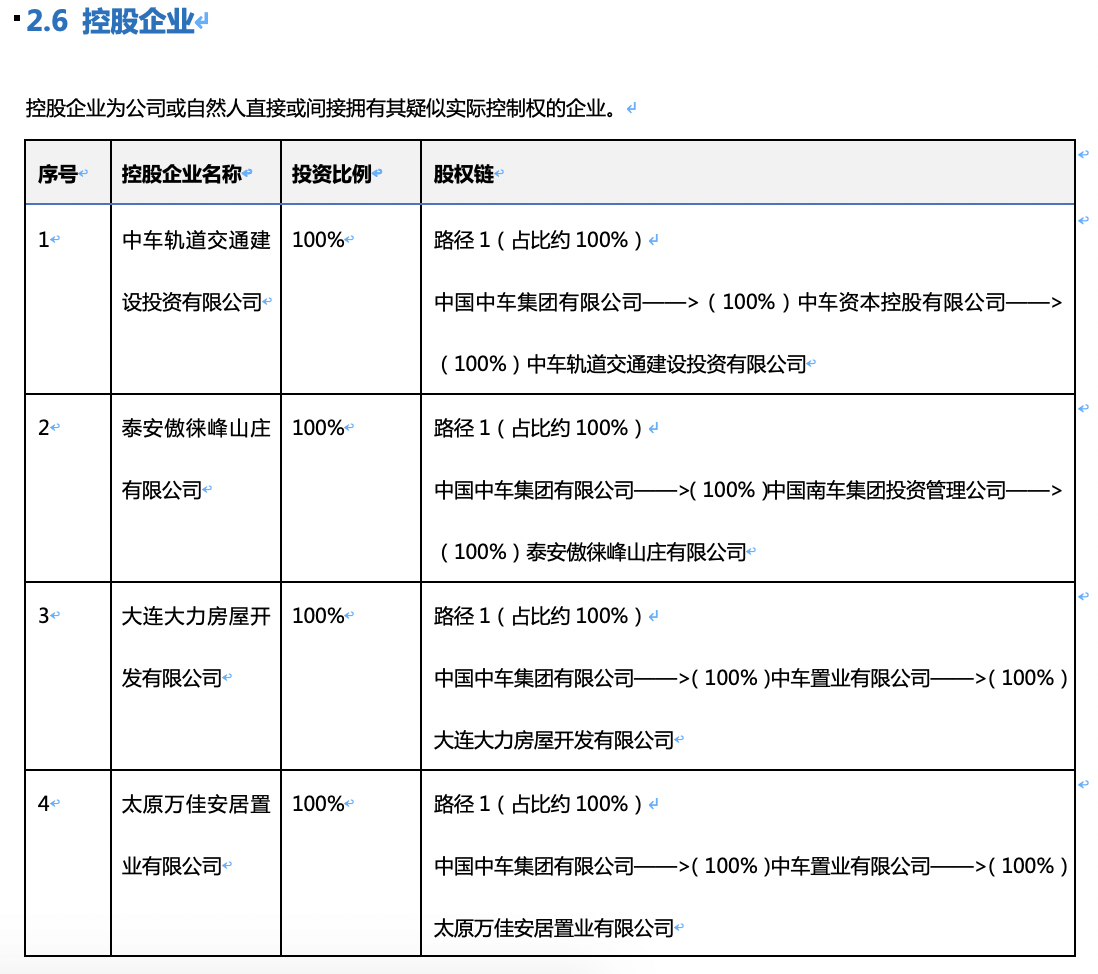Click serial number cell "1"
This screenshot has height=974, width=1098.
(43, 240)
